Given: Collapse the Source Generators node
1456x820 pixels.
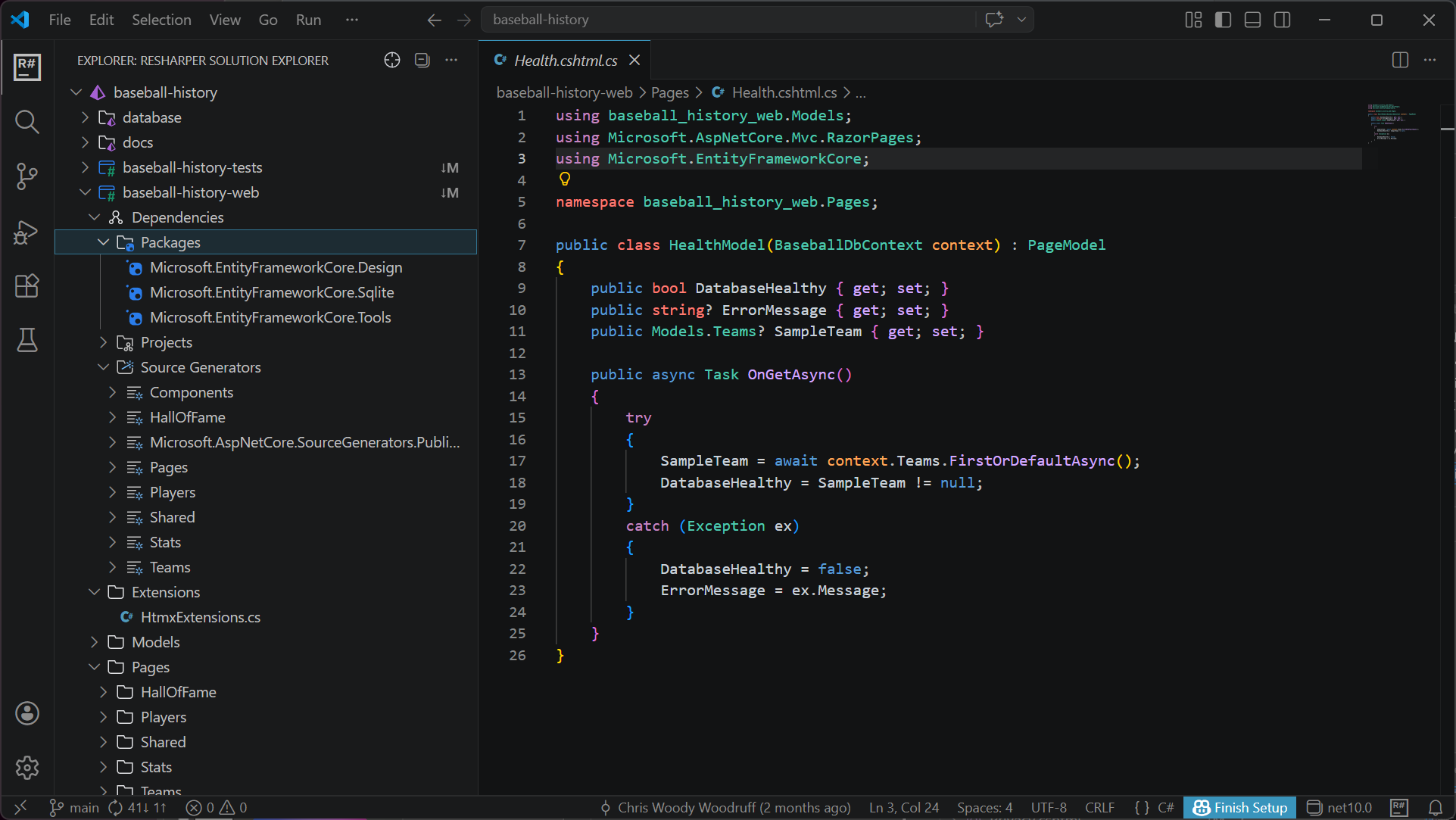Looking at the screenshot, I should click(104, 367).
